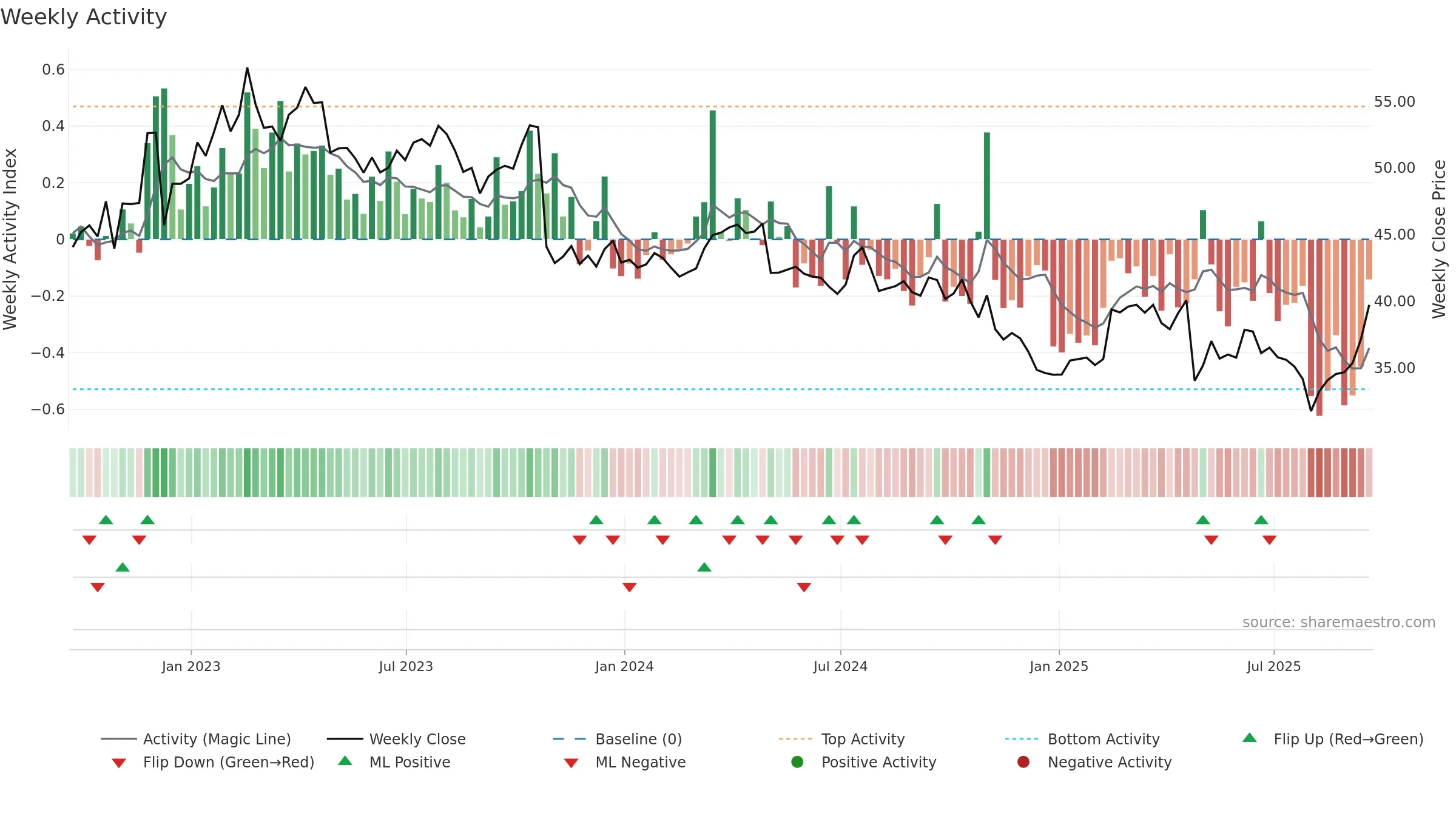Viewport: 1456px width, 819px height.
Task: Click the Baseline (0) legend entry
Action: [x=618, y=739]
